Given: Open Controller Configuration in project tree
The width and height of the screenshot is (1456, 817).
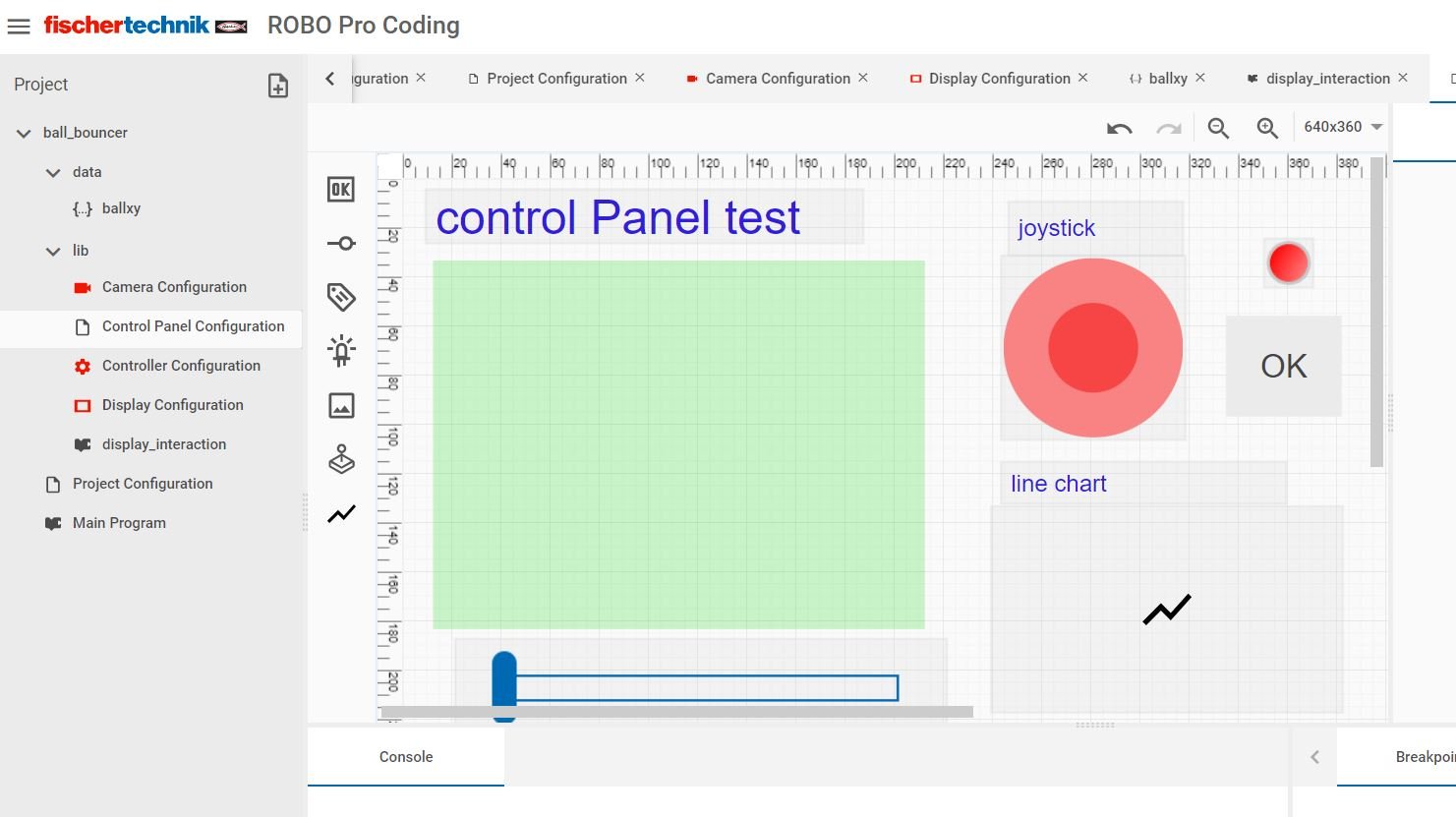Looking at the screenshot, I should pyautogui.click(x=181, y=366).
